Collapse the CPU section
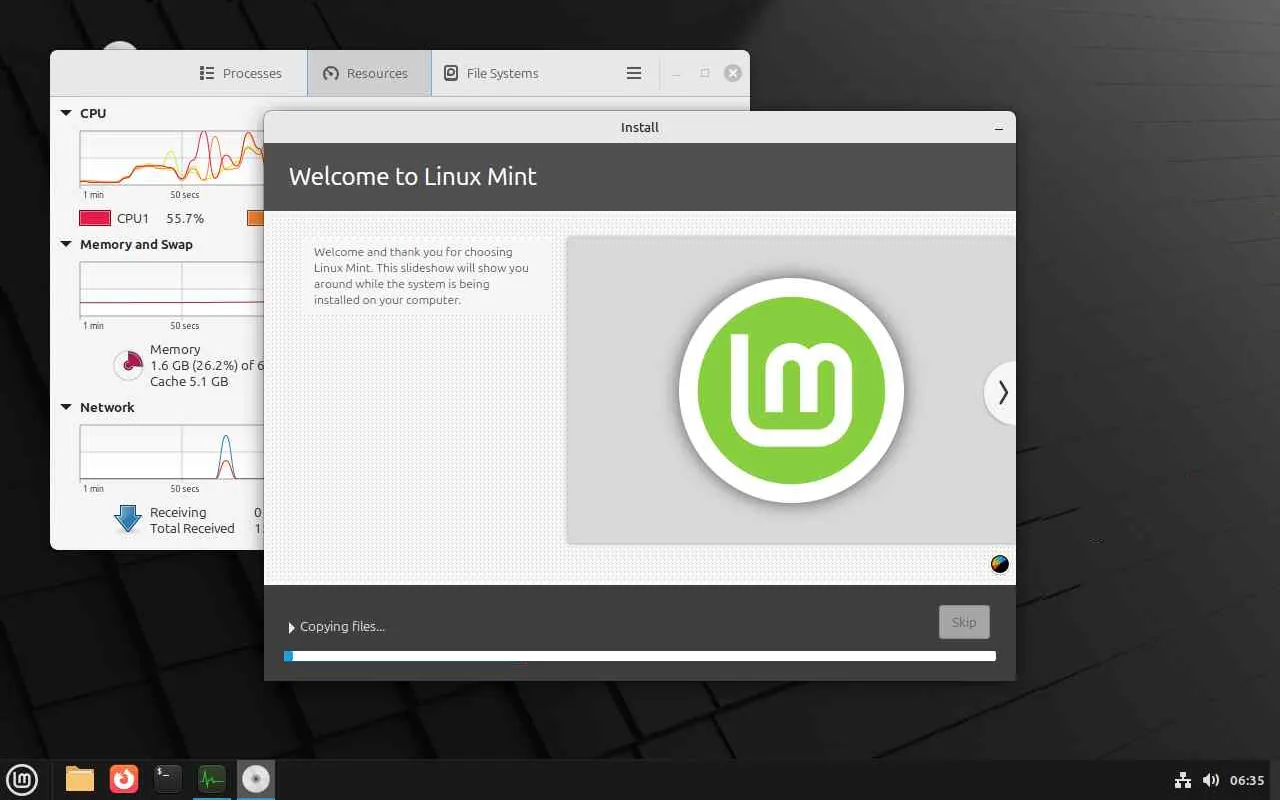The image size is (1280, 800). (66, 114)
